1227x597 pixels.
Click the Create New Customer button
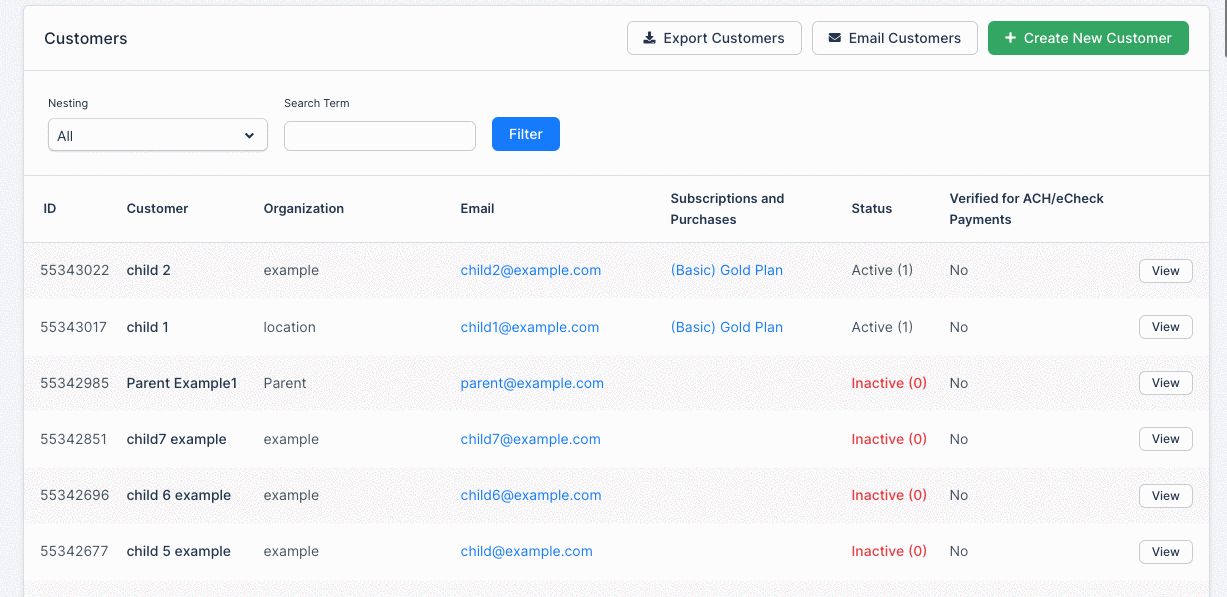click(1088, 38)
